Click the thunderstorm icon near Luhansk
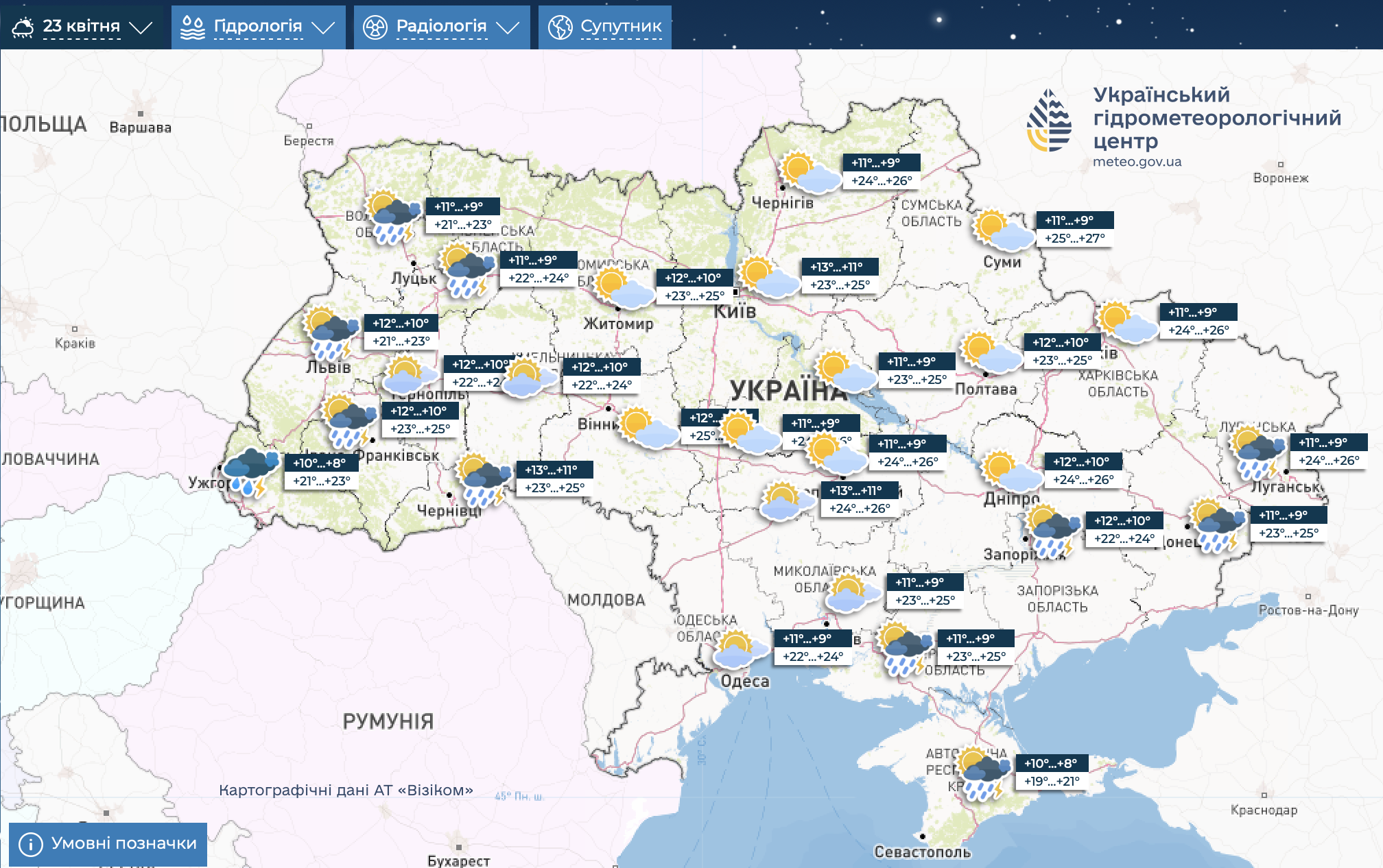 point(1258,453)
